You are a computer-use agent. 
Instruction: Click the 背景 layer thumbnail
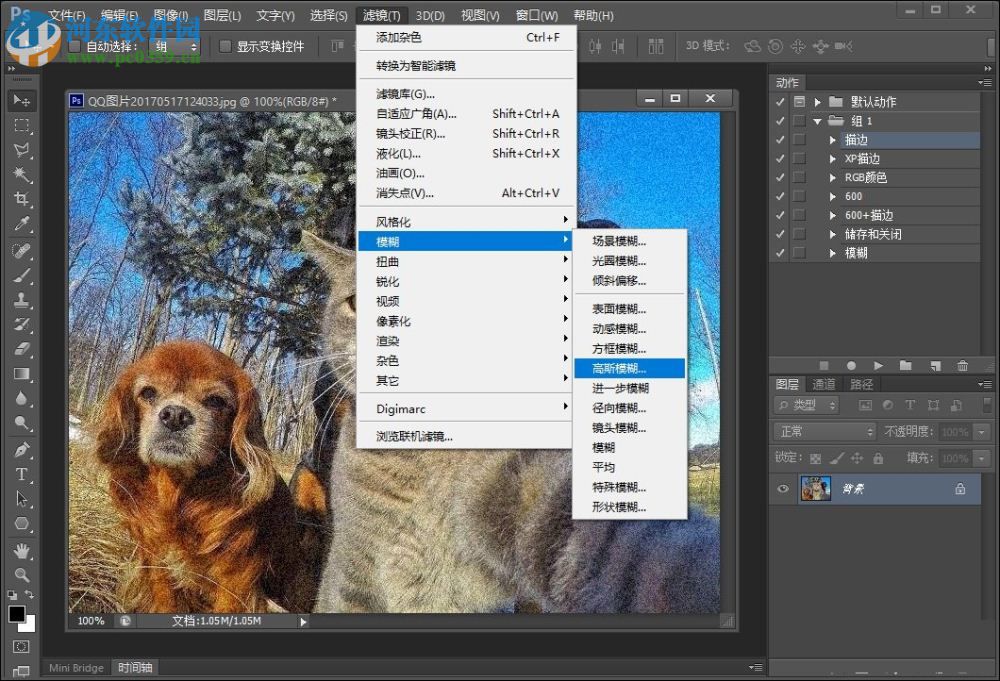(815, 489)
